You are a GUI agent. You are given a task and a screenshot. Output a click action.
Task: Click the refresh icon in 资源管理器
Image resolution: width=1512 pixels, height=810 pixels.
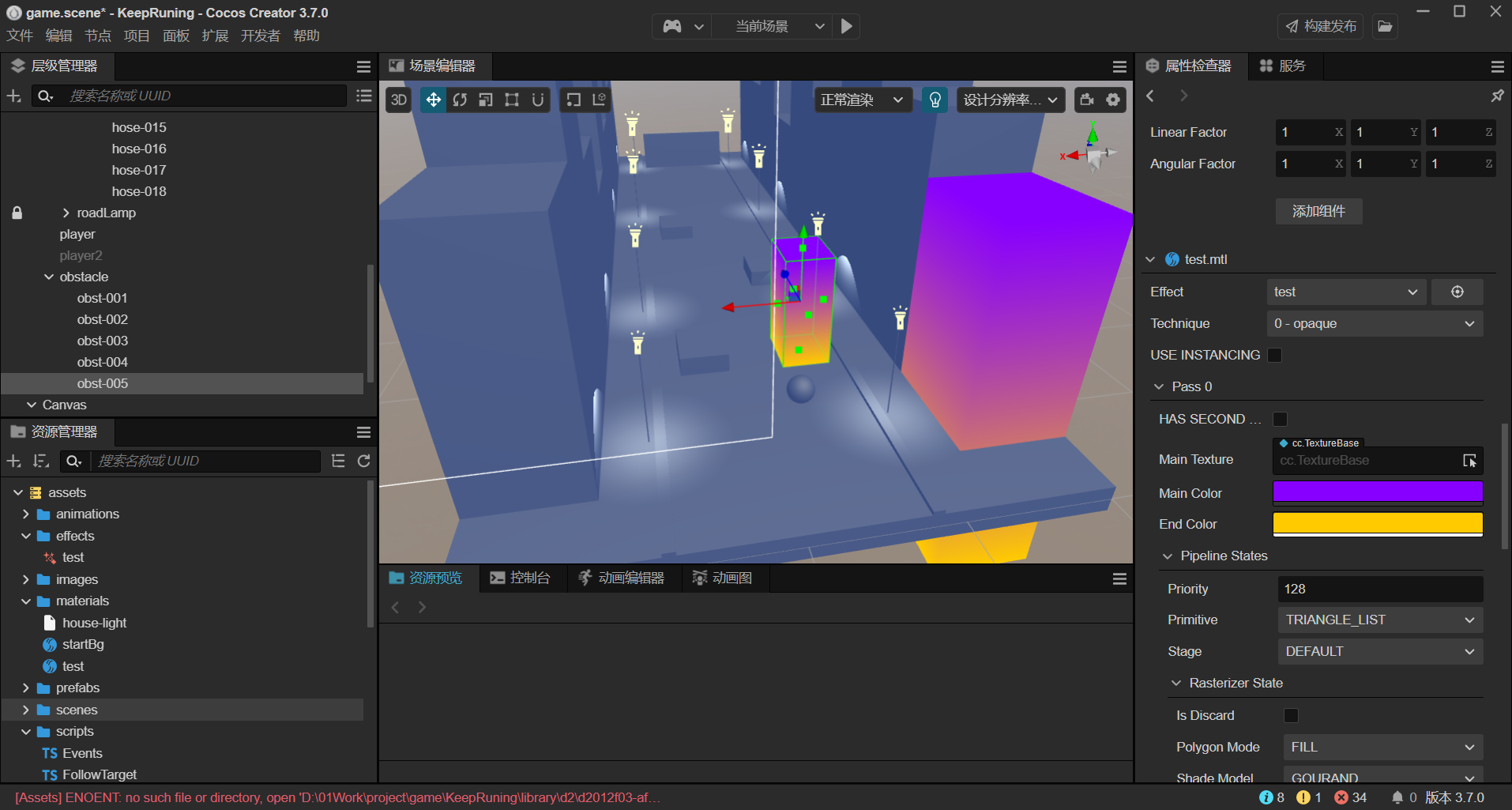click(364, 461)
